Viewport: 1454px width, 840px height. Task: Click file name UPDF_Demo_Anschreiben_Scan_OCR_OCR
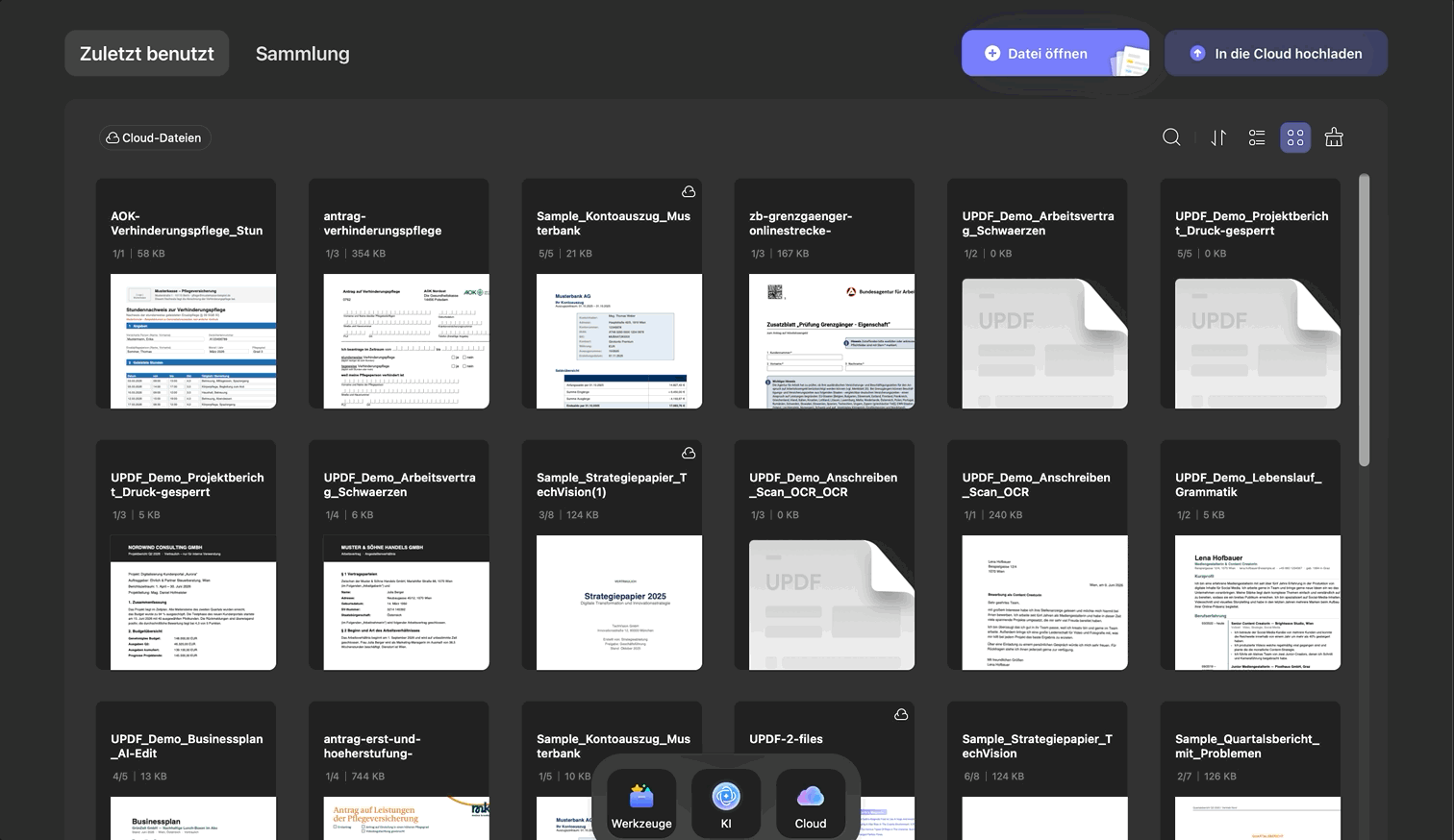(823, 484)
